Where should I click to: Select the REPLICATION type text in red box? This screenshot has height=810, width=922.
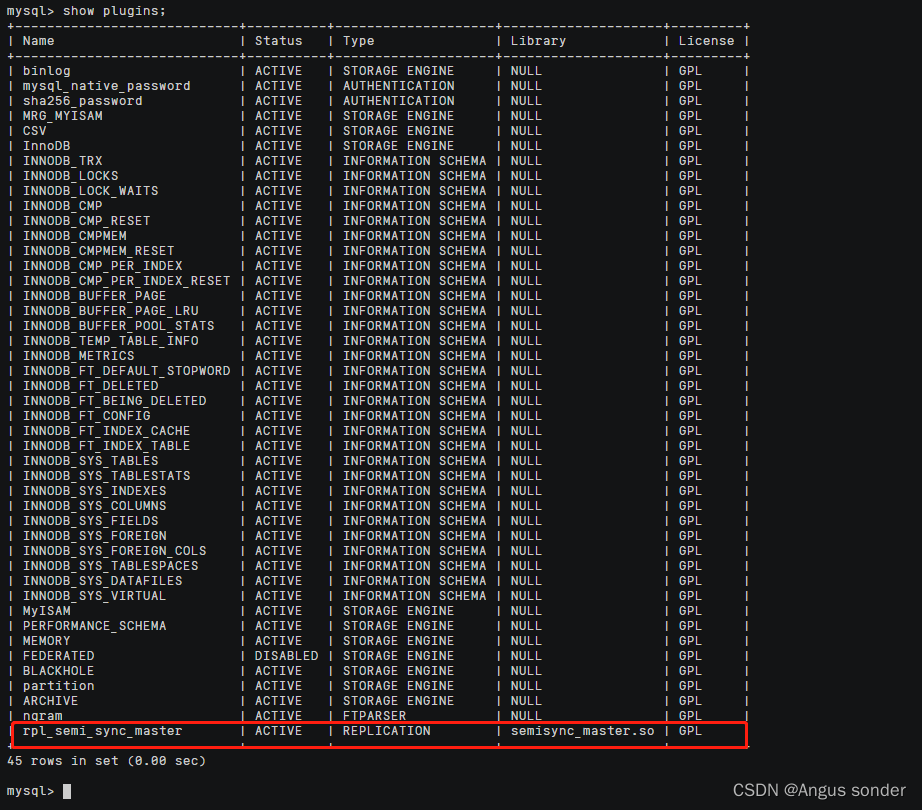(386, 730)
